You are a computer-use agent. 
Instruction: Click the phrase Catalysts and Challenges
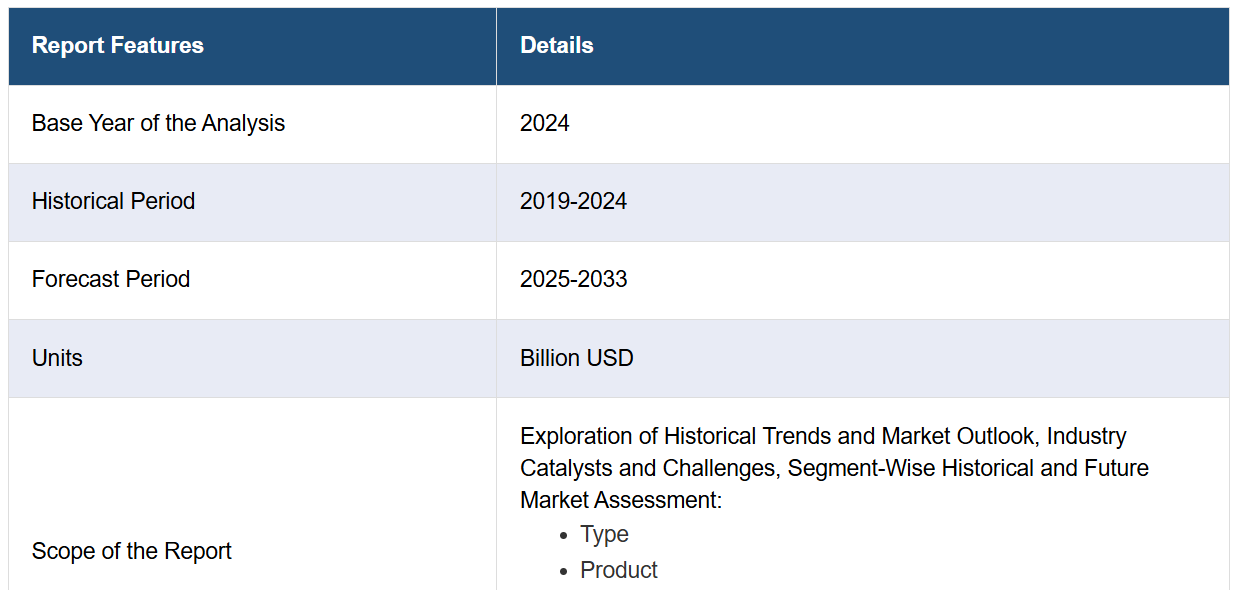click(649, 469)
